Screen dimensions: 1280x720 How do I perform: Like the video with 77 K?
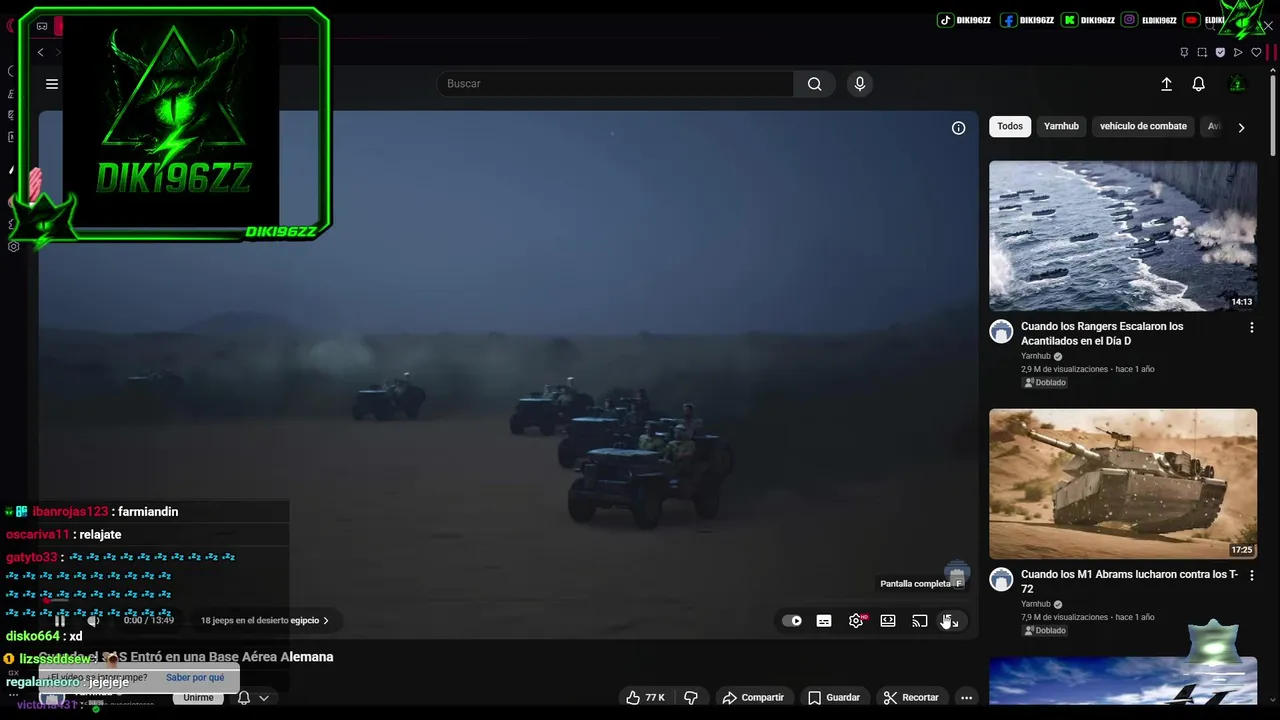coord(646,697)
